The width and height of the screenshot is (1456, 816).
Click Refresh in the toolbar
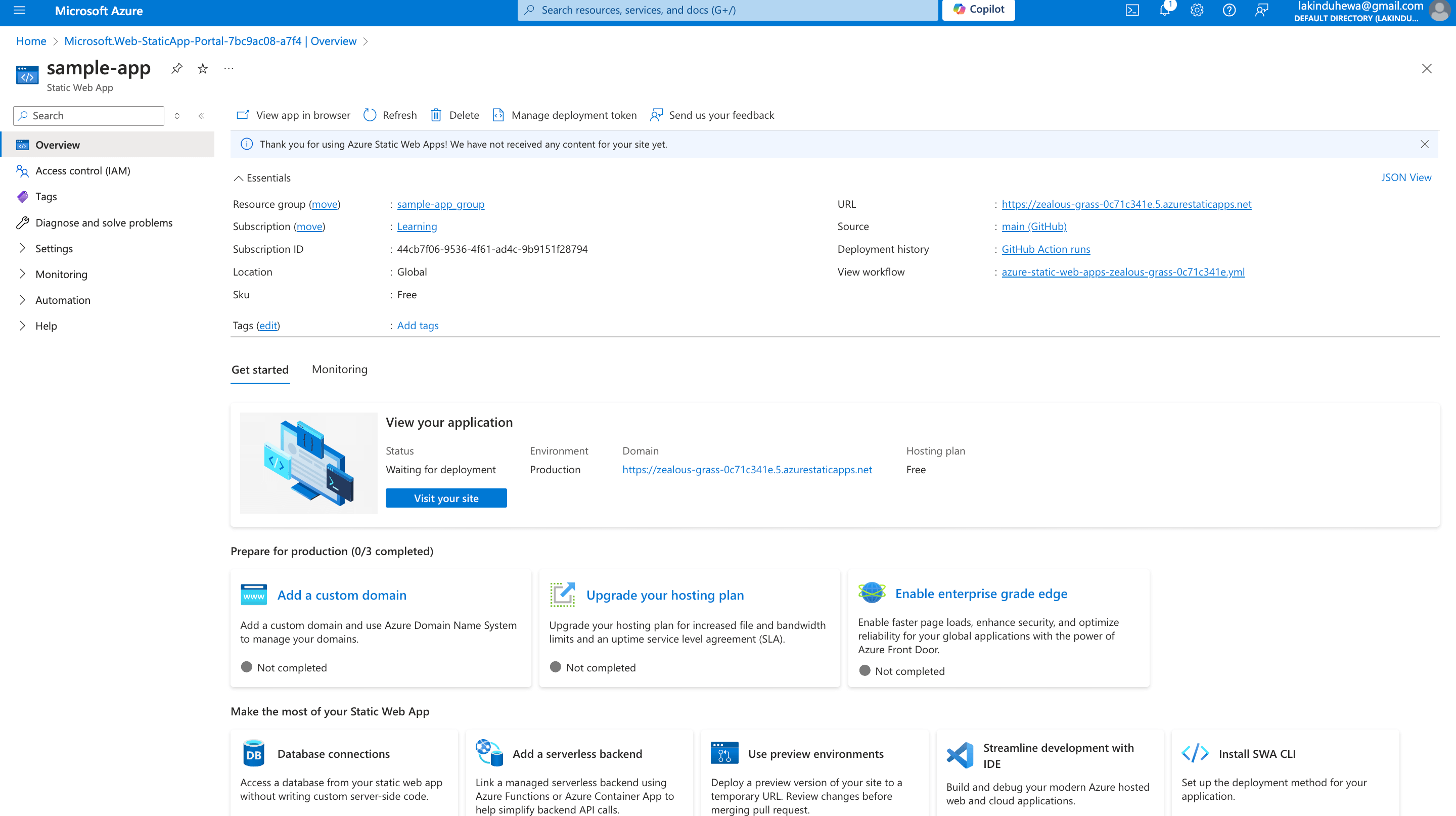390,115
